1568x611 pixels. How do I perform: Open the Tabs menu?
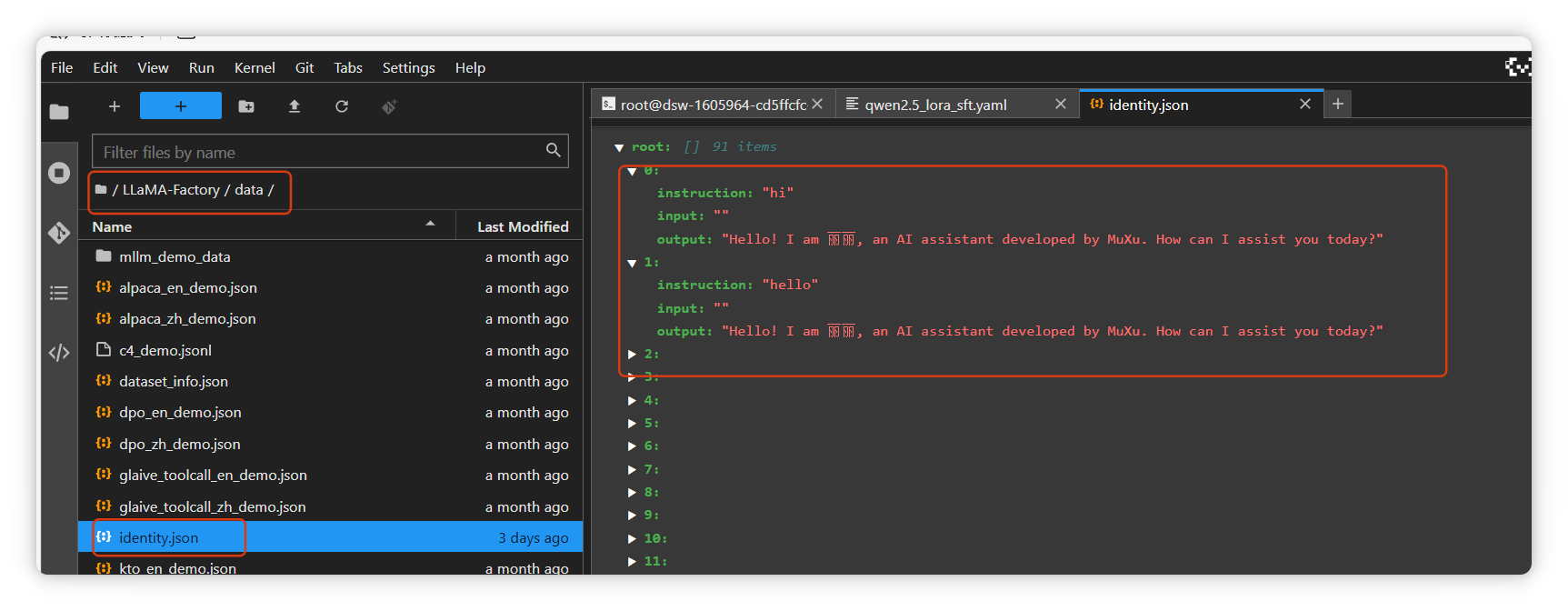pyautogui.click(x=348, y=67)
